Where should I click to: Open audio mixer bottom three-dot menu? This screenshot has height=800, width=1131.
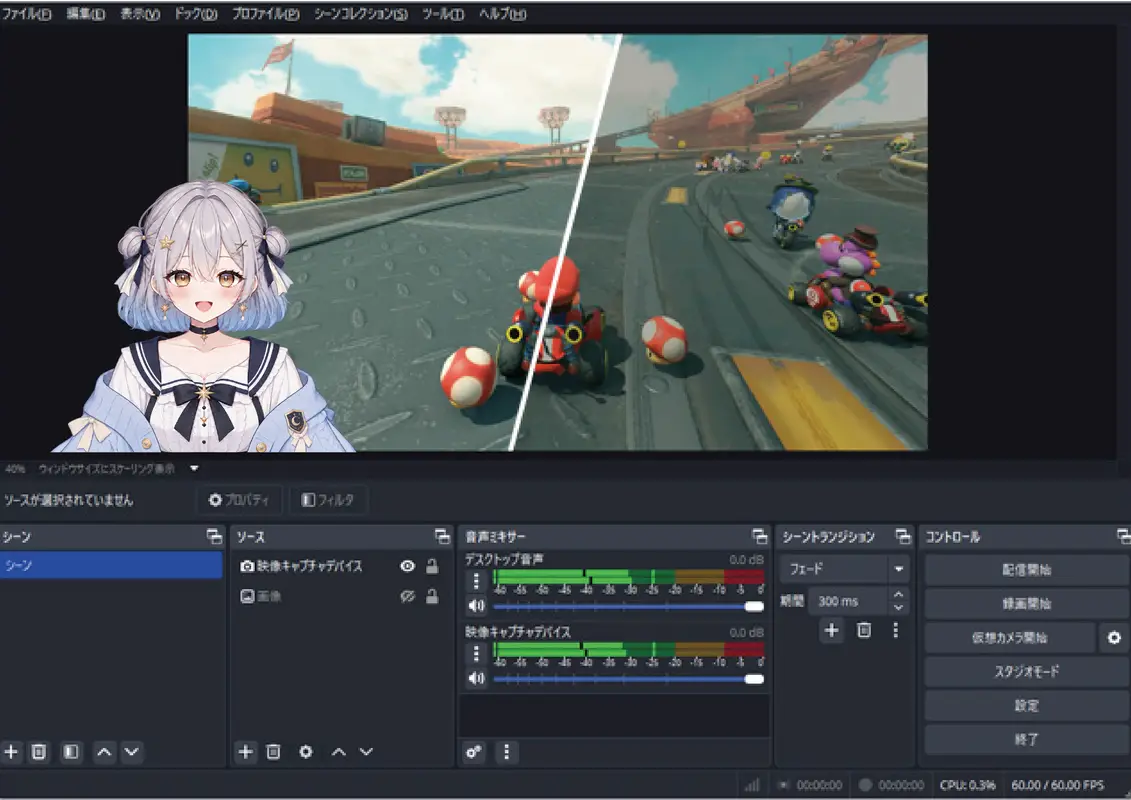tap(506, 752)
